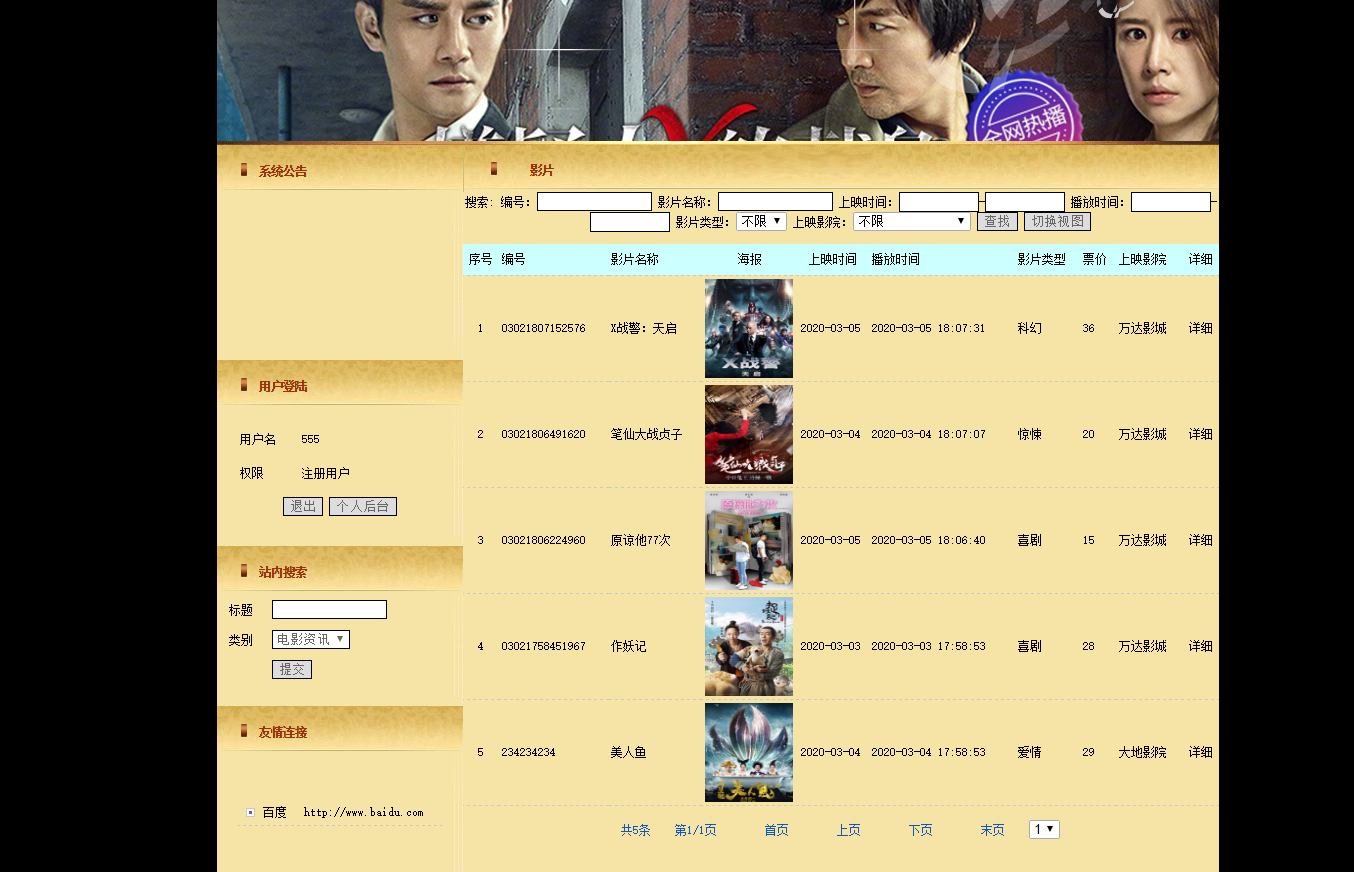Image resolution: width=1354 pixels, height=872 pixels.
Task: Submit site search with 提交 button
Action: point(292,669)
